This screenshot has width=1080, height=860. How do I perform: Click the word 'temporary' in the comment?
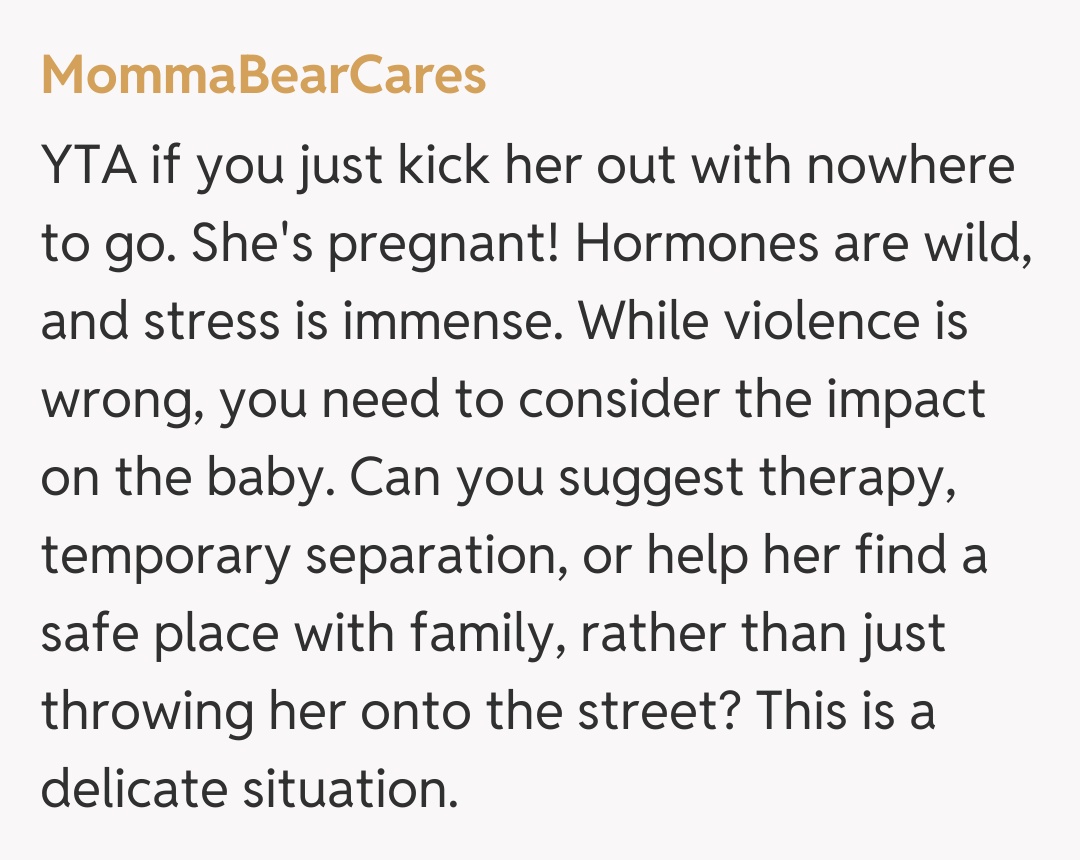(164, 556)
